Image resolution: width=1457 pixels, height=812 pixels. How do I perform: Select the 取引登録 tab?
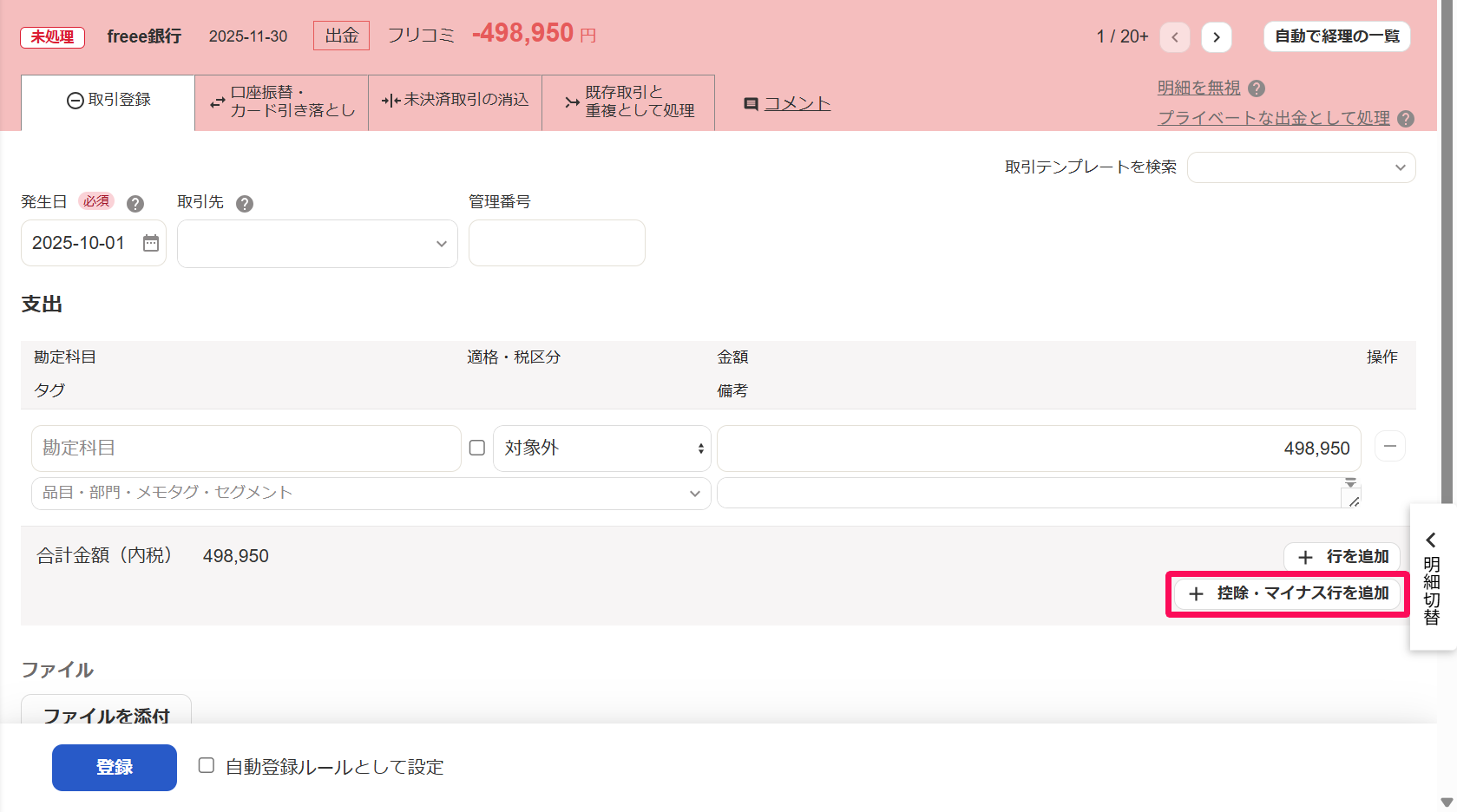click(108, 101)
